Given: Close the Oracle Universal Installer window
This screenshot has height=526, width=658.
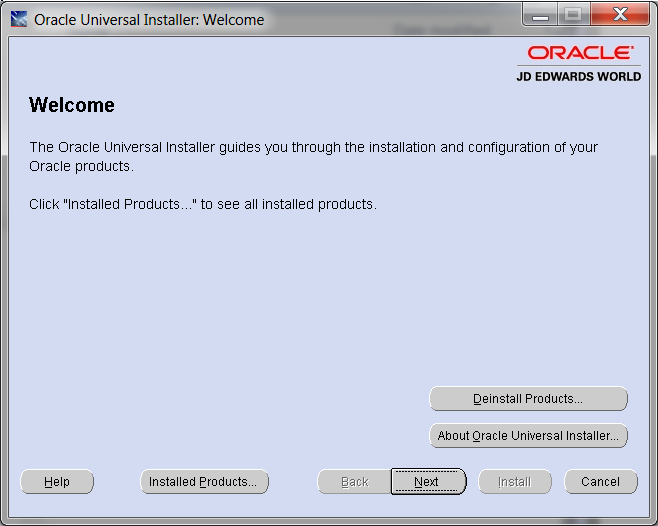Looking at the screenshot, I should pos(620,15).
